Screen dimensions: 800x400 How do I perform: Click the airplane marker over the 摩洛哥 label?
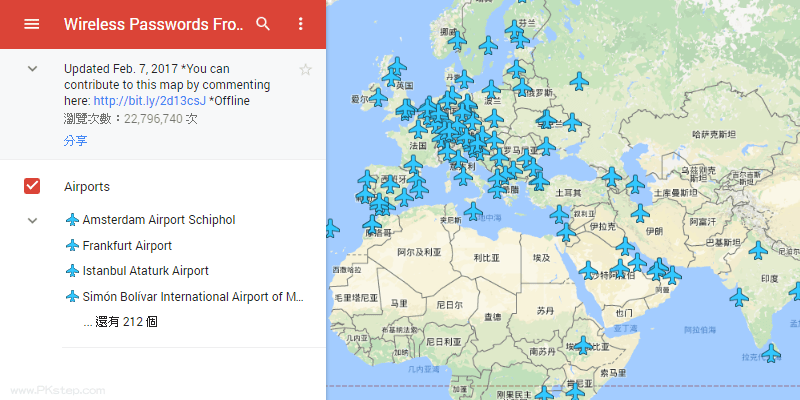click(372, 224)
